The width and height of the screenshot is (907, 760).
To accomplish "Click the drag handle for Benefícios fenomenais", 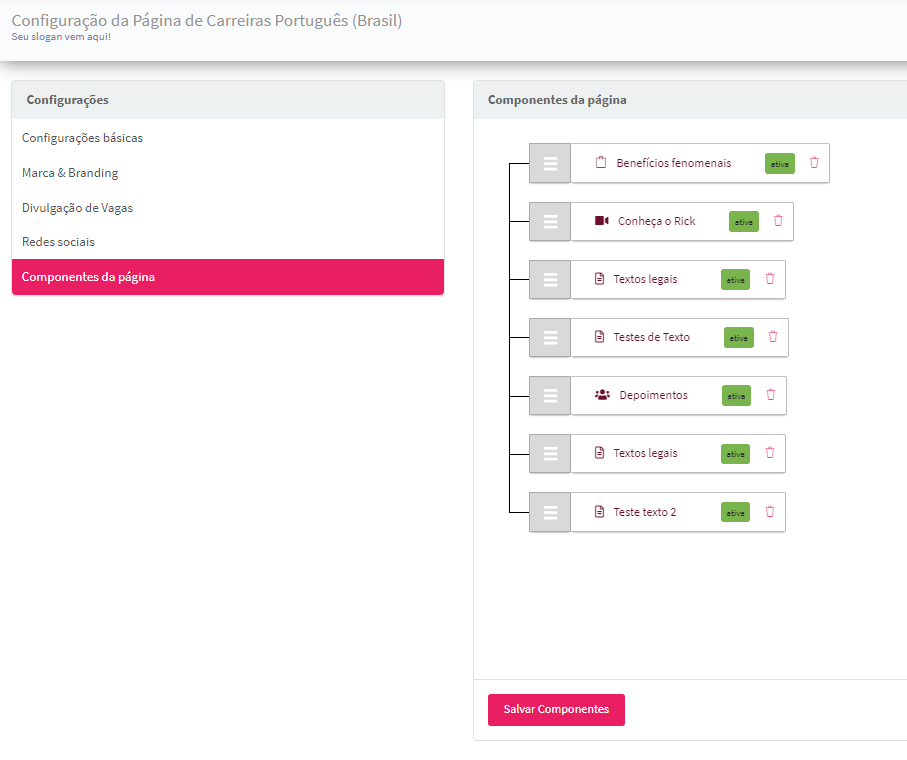I will 550,163.
